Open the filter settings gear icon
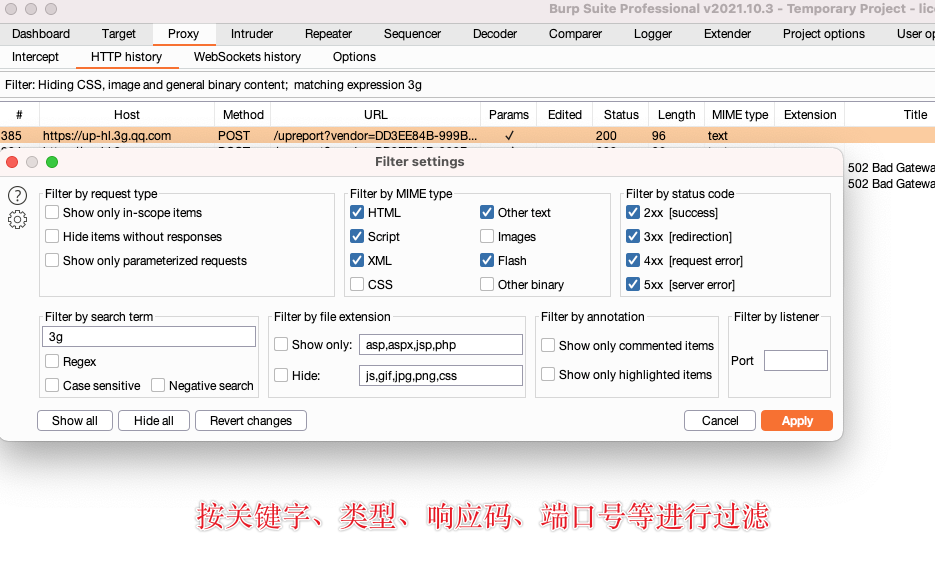 tap(17, 220)
